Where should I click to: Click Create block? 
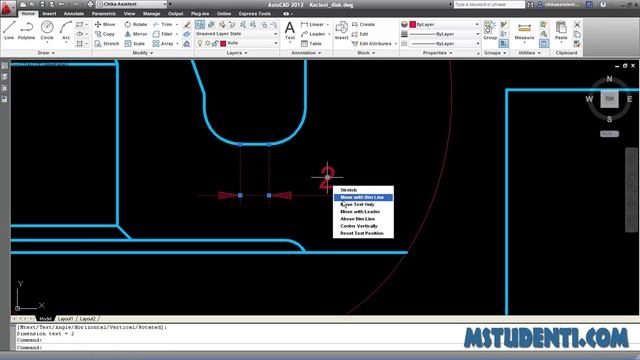coord(363,24)
